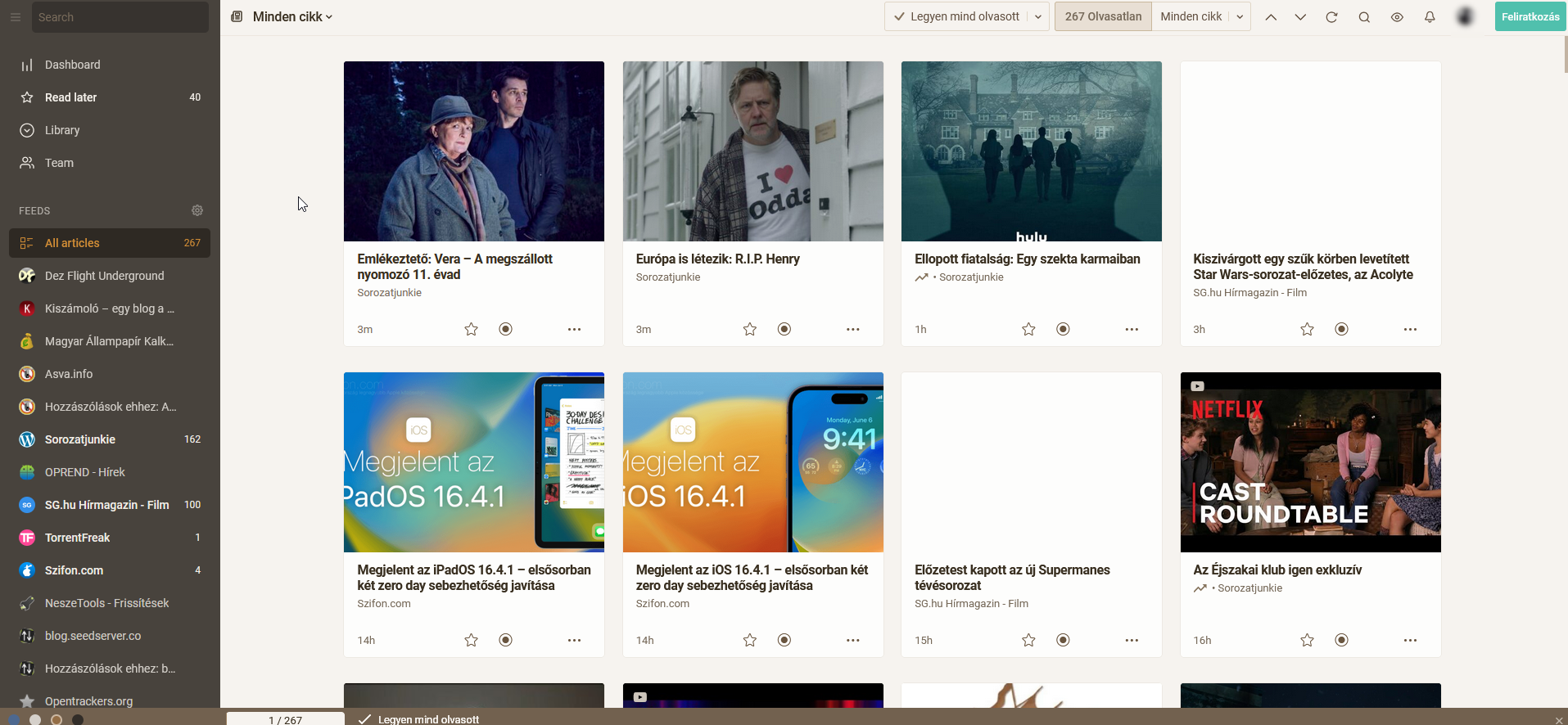Open Library in the sidebar

pyautogui.click(x=110, y=130)
